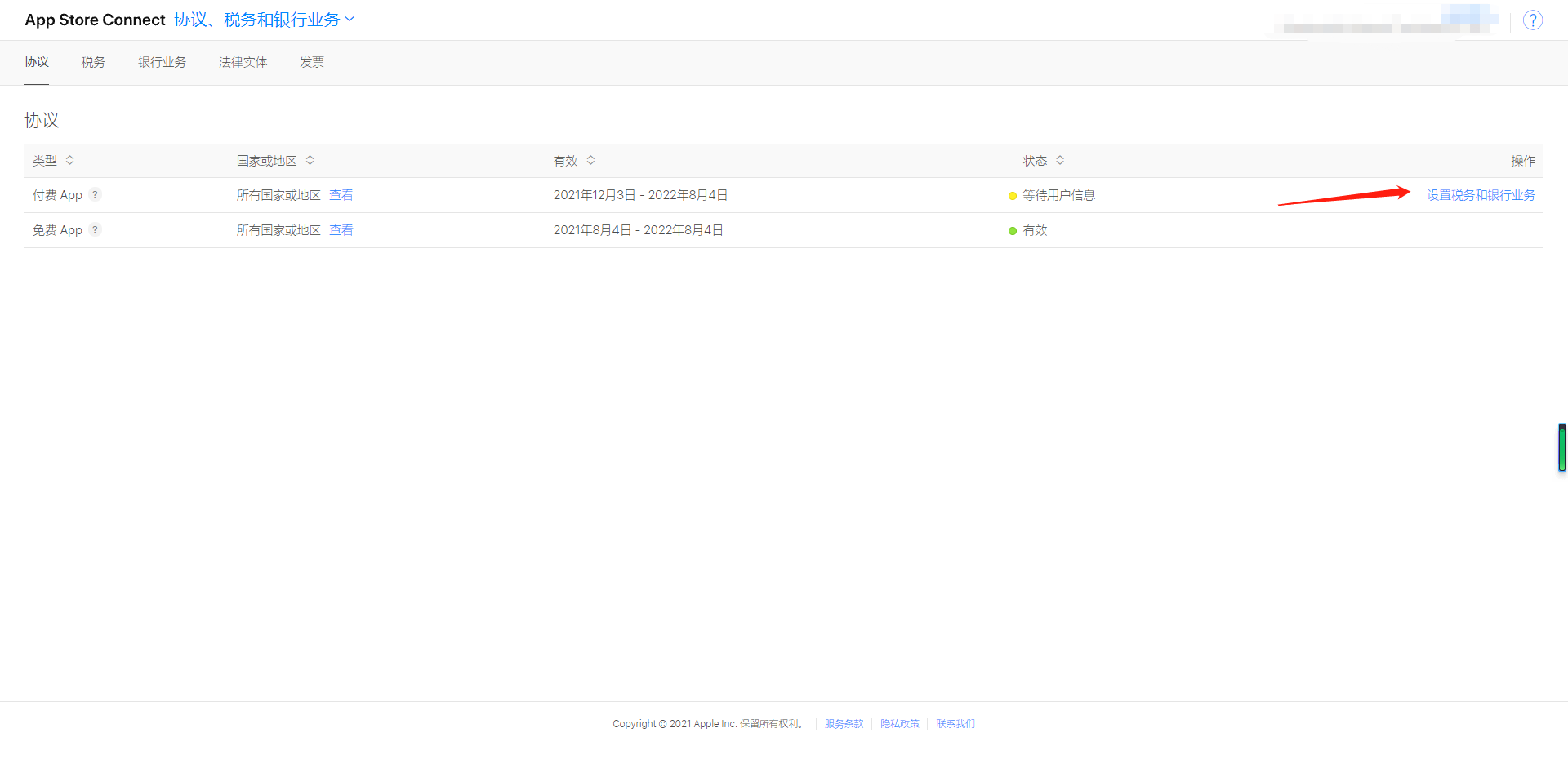Click the green scrollbar handle at right edge
The image size is (1568, 773).
1561,447
